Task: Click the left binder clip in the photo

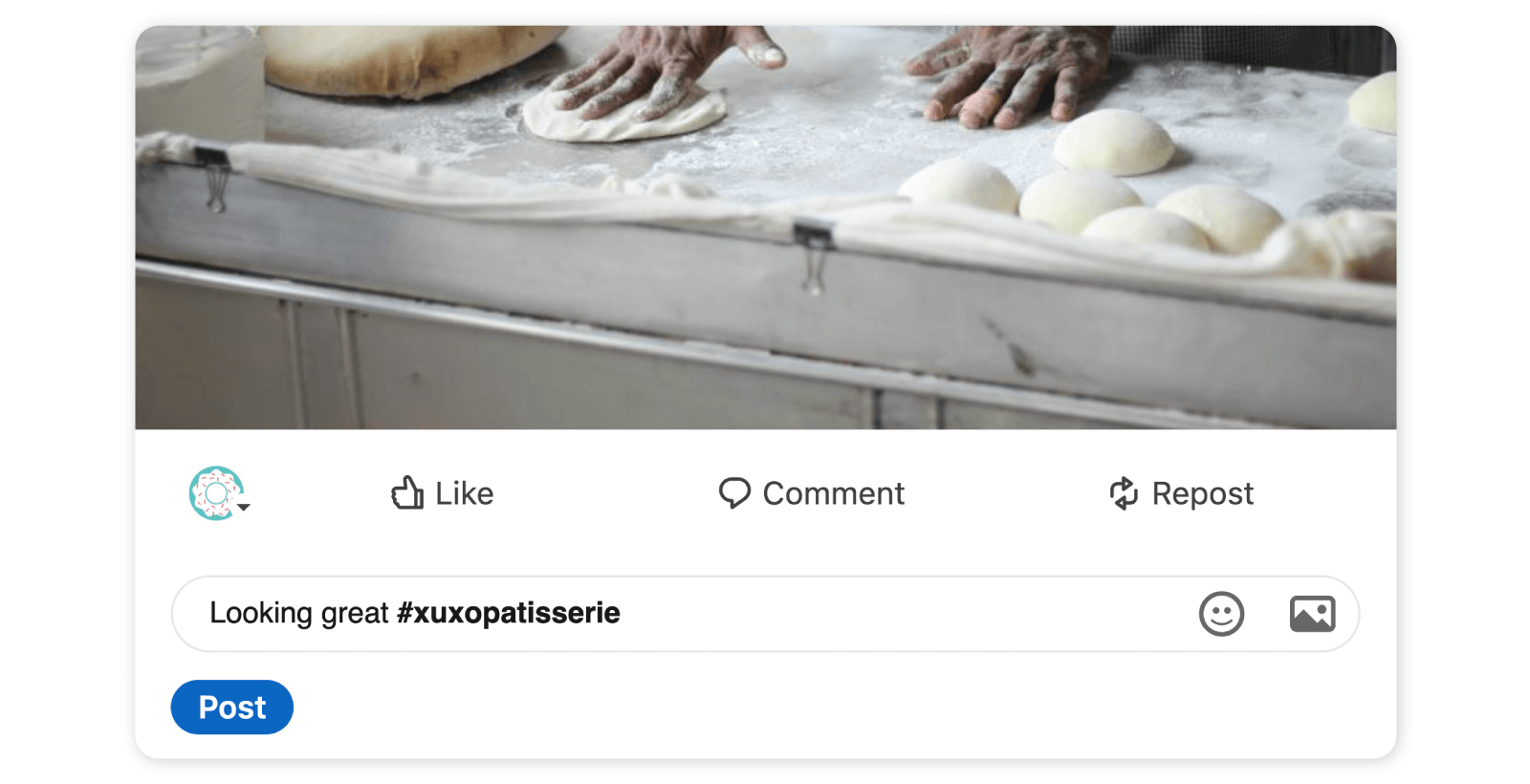Action: point(215,177)
